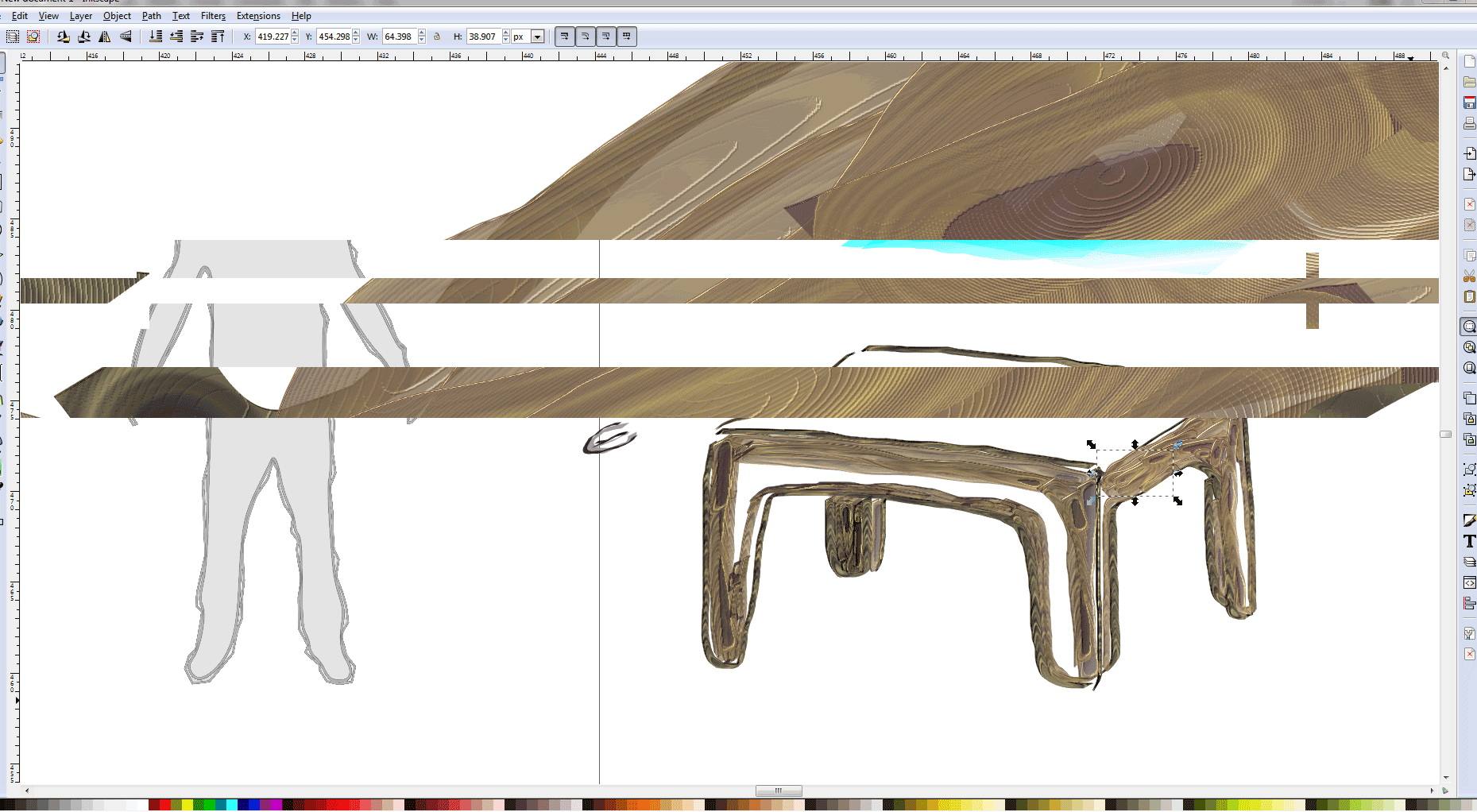Click New document icon in right toolbar

click(x=1469, y=61)
